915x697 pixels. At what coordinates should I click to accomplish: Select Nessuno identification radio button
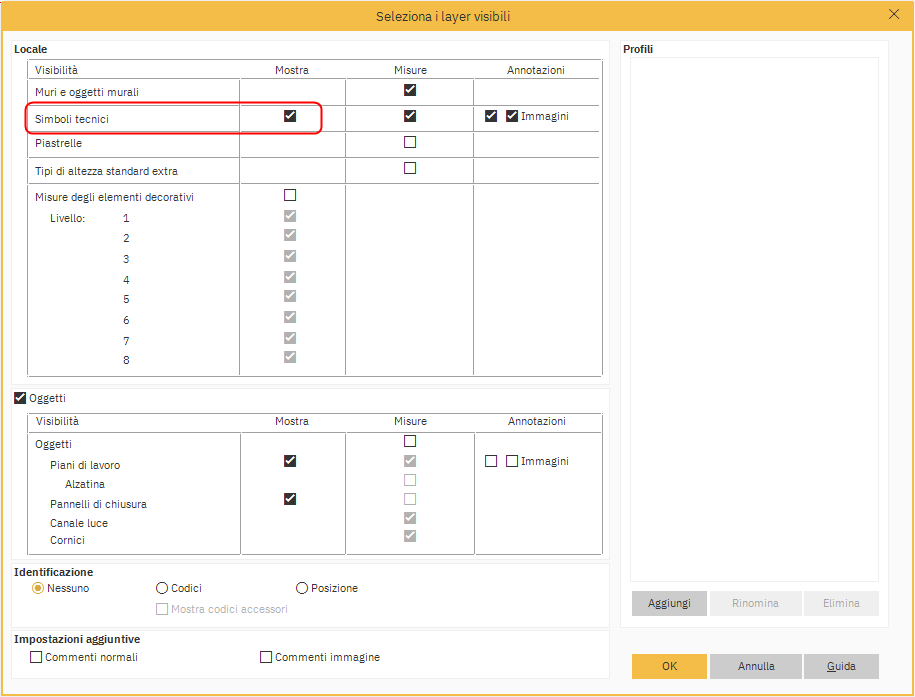38,589
